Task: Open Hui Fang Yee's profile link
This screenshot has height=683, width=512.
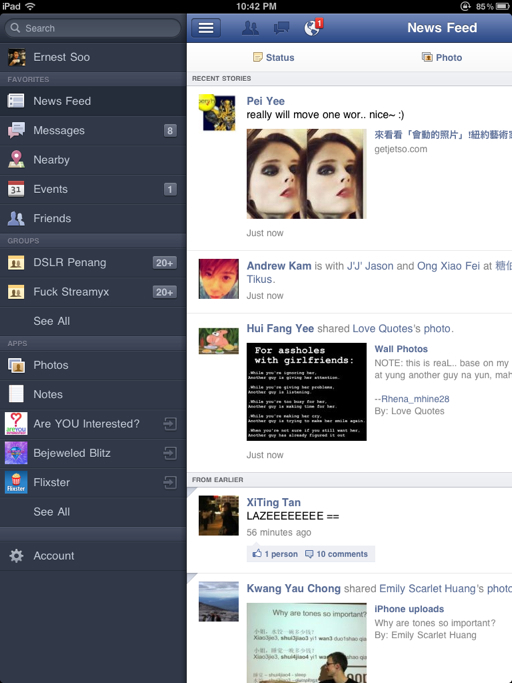Action: pyautogui.click(x=280, y=328)
